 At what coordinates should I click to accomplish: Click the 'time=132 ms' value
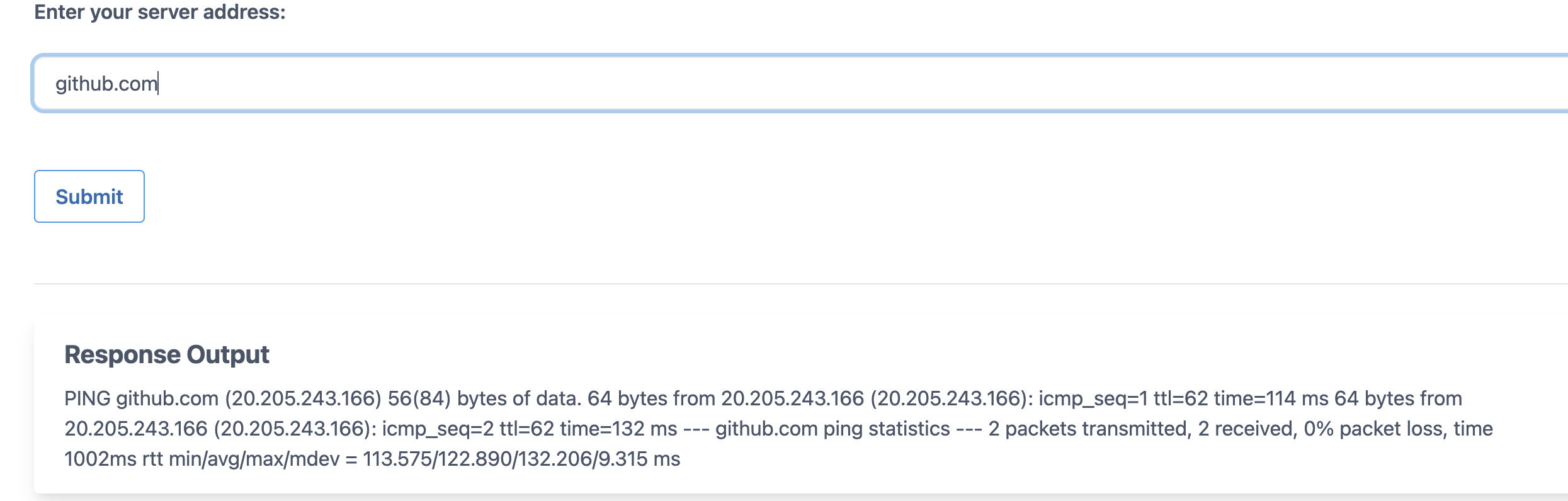point(618,429)
